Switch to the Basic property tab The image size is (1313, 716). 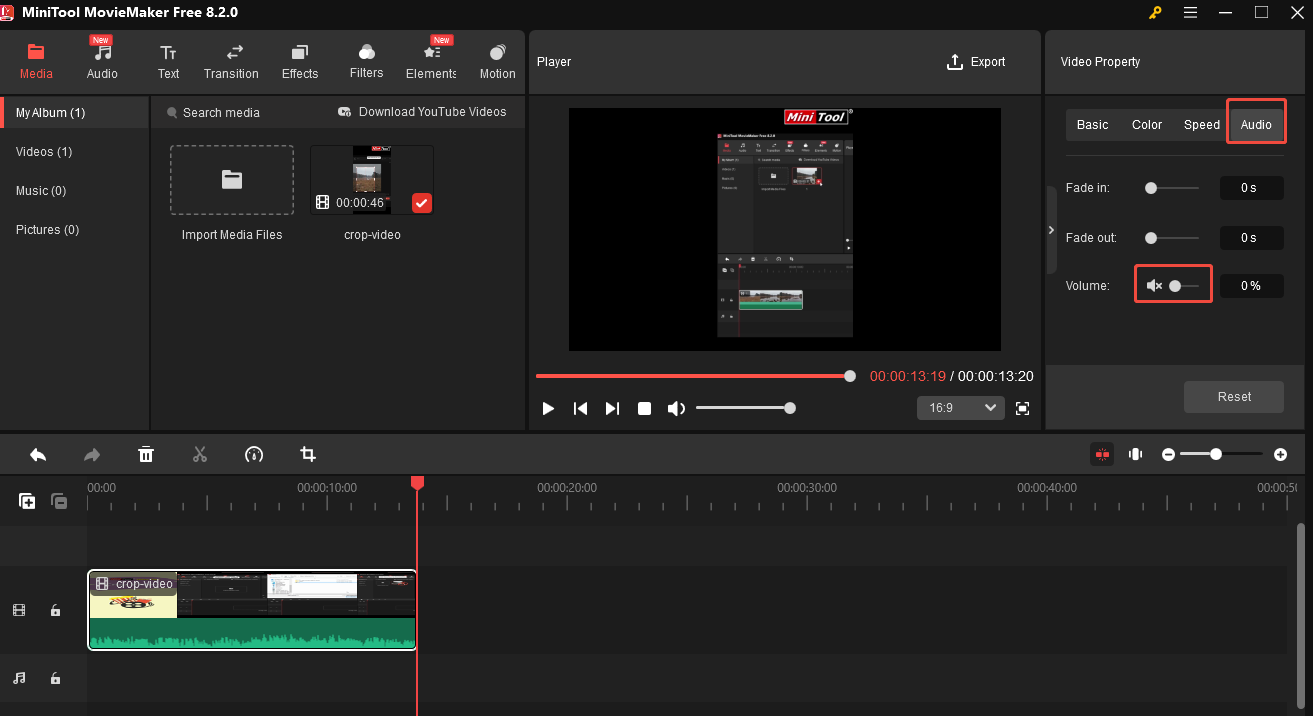click(1092, 125)
